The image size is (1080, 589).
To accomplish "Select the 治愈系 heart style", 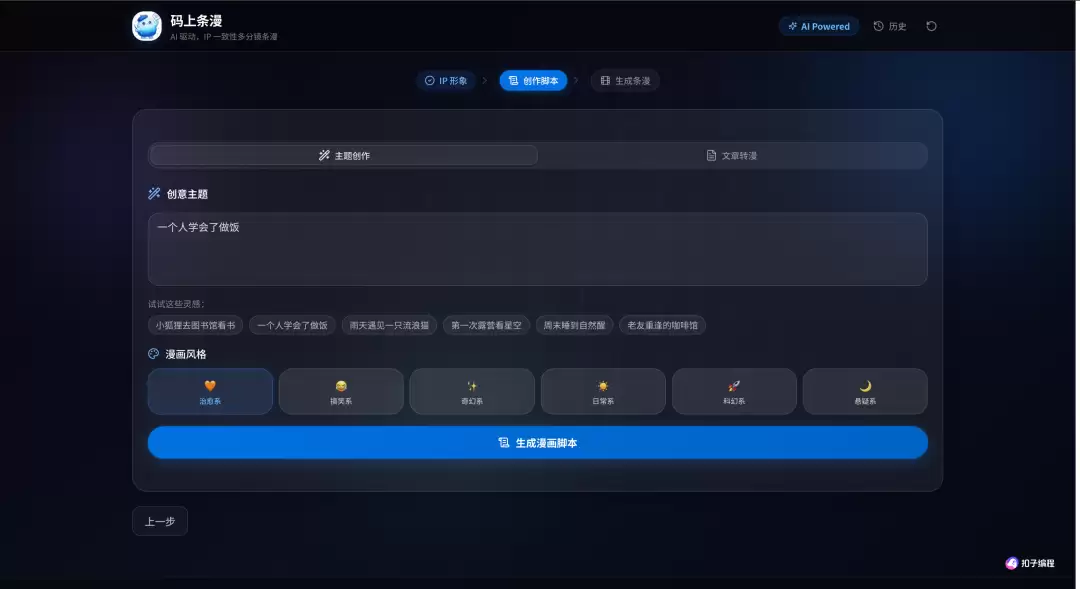I will coord(210,391).
